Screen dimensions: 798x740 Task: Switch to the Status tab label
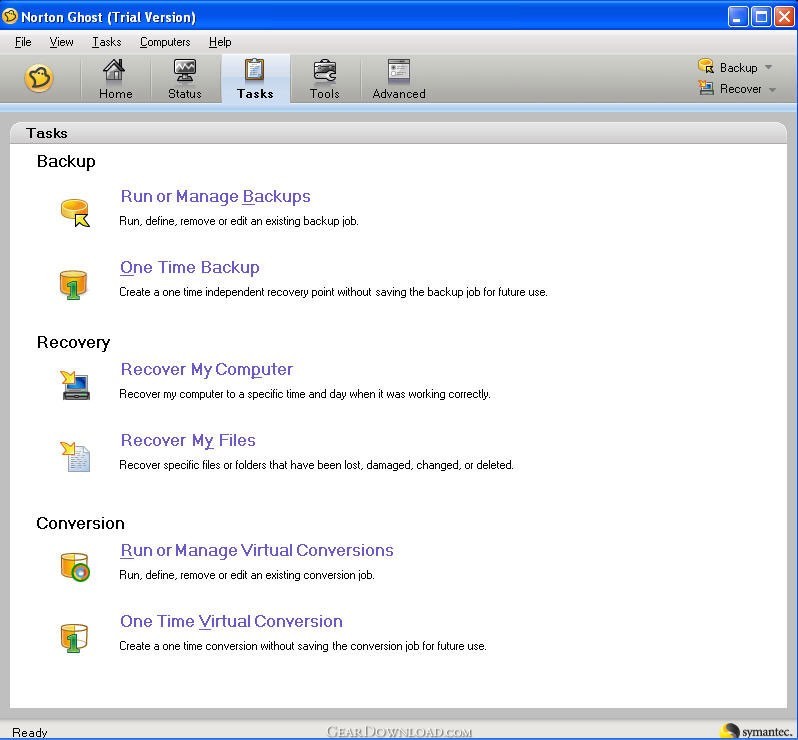click(x=185, y=94)
